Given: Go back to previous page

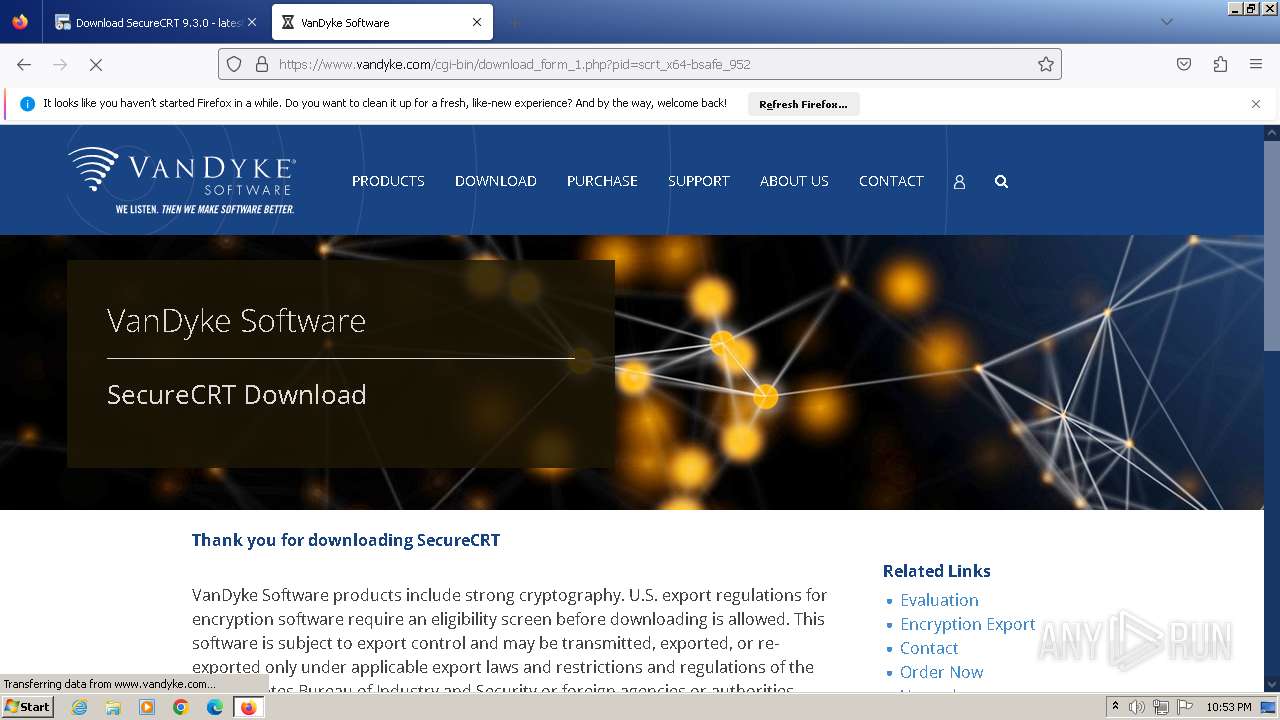Looking at the screenshot, I should tap(24, 64).
